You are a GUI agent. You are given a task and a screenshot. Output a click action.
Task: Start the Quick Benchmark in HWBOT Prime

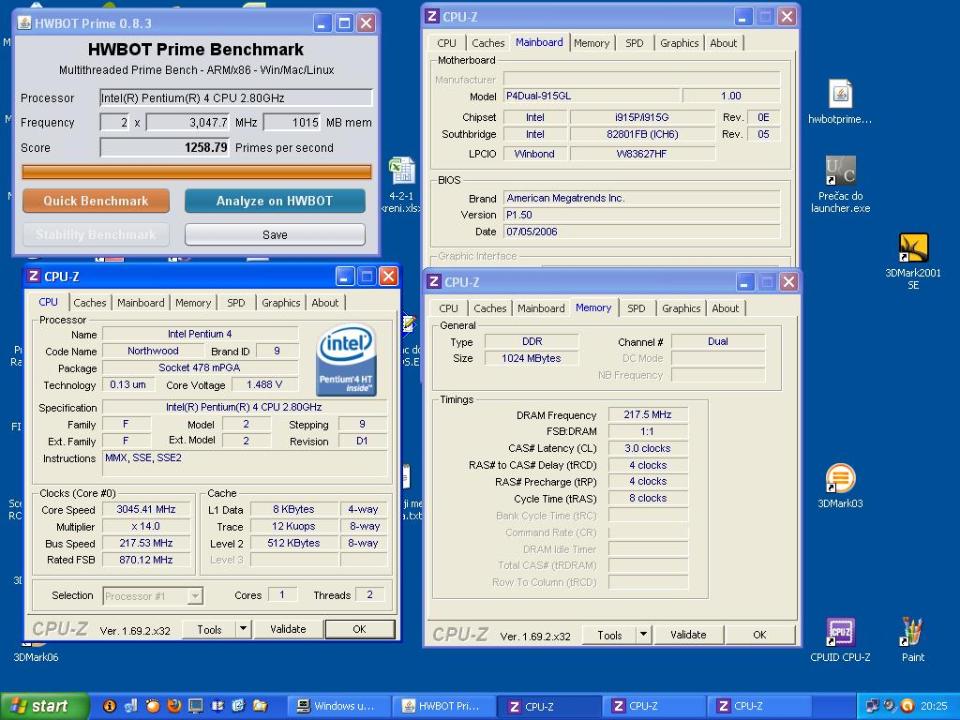(96, 201)
